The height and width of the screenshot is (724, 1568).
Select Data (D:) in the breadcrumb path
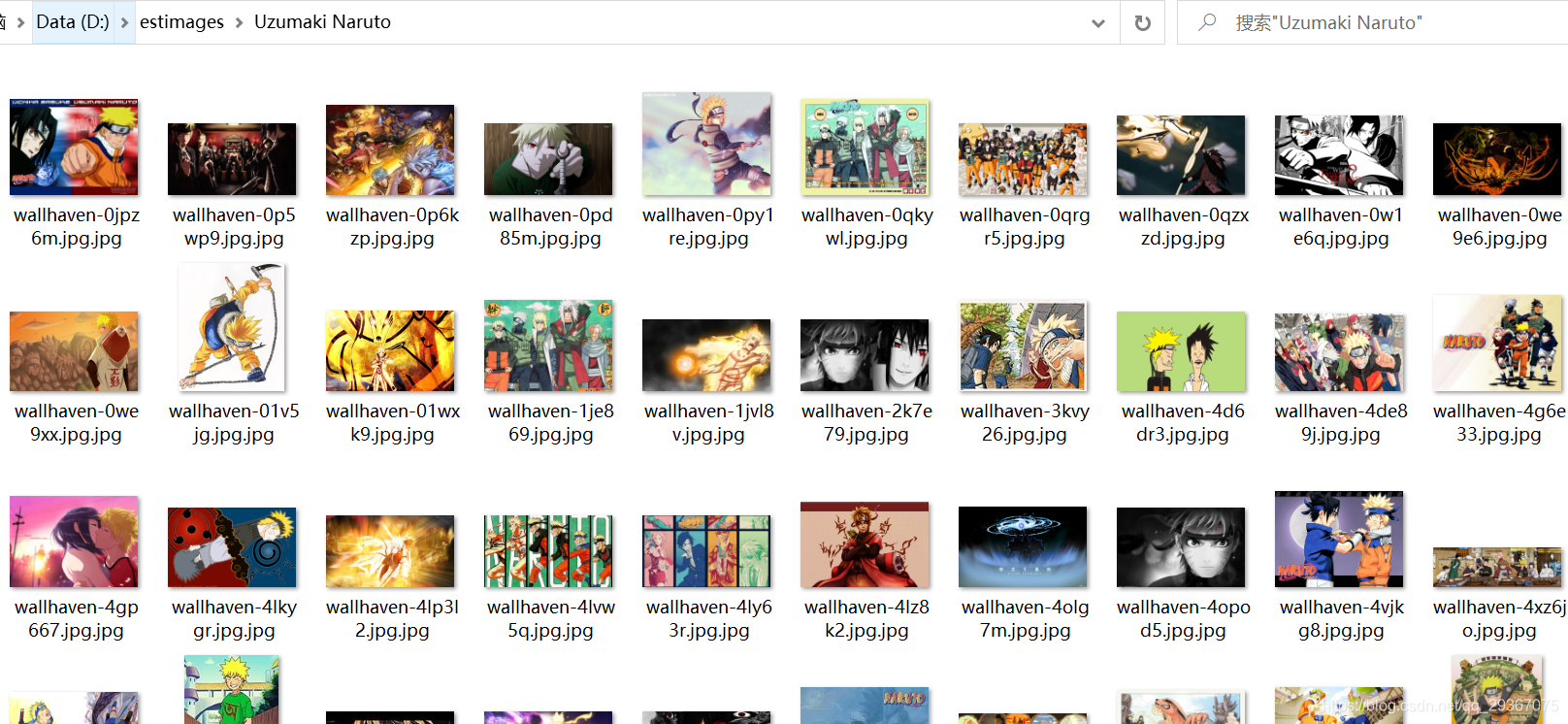point(73,21)
